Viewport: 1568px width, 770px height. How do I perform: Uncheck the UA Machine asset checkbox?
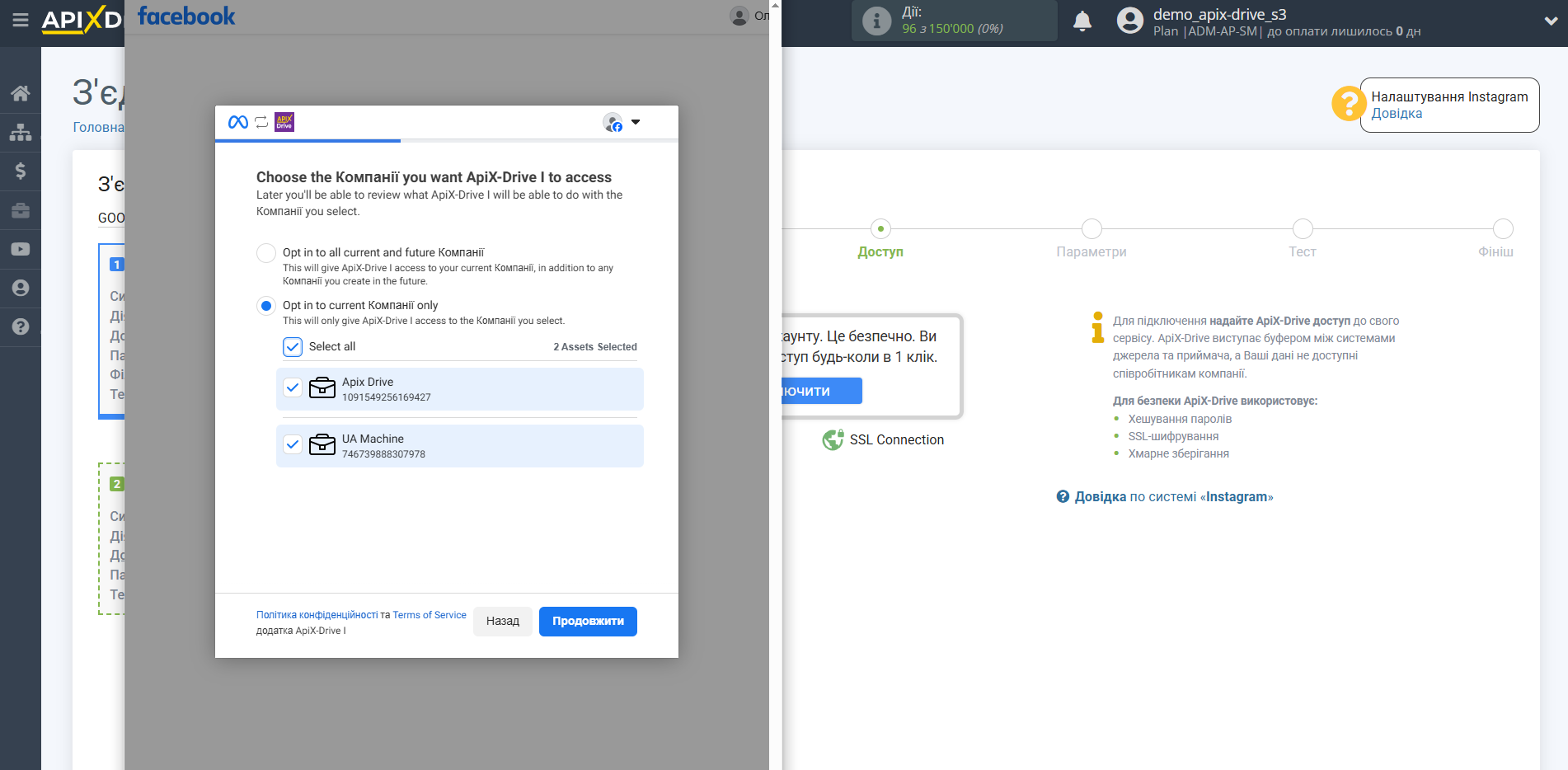293,444
